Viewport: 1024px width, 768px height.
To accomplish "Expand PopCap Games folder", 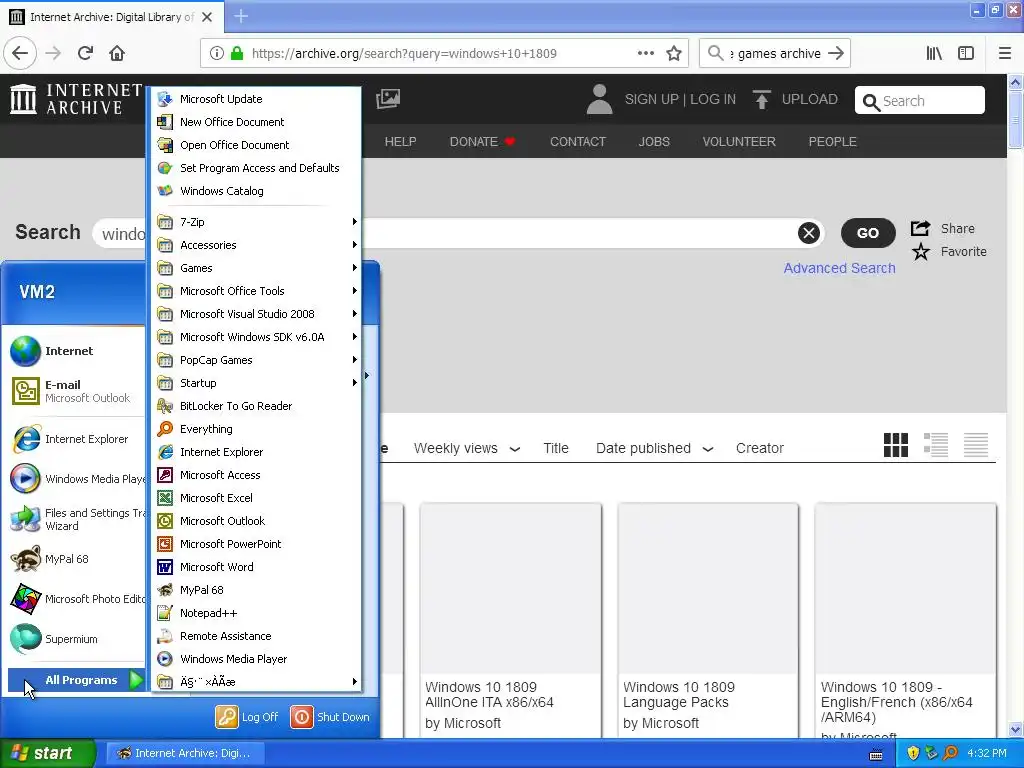I will (x=256, y=360).
